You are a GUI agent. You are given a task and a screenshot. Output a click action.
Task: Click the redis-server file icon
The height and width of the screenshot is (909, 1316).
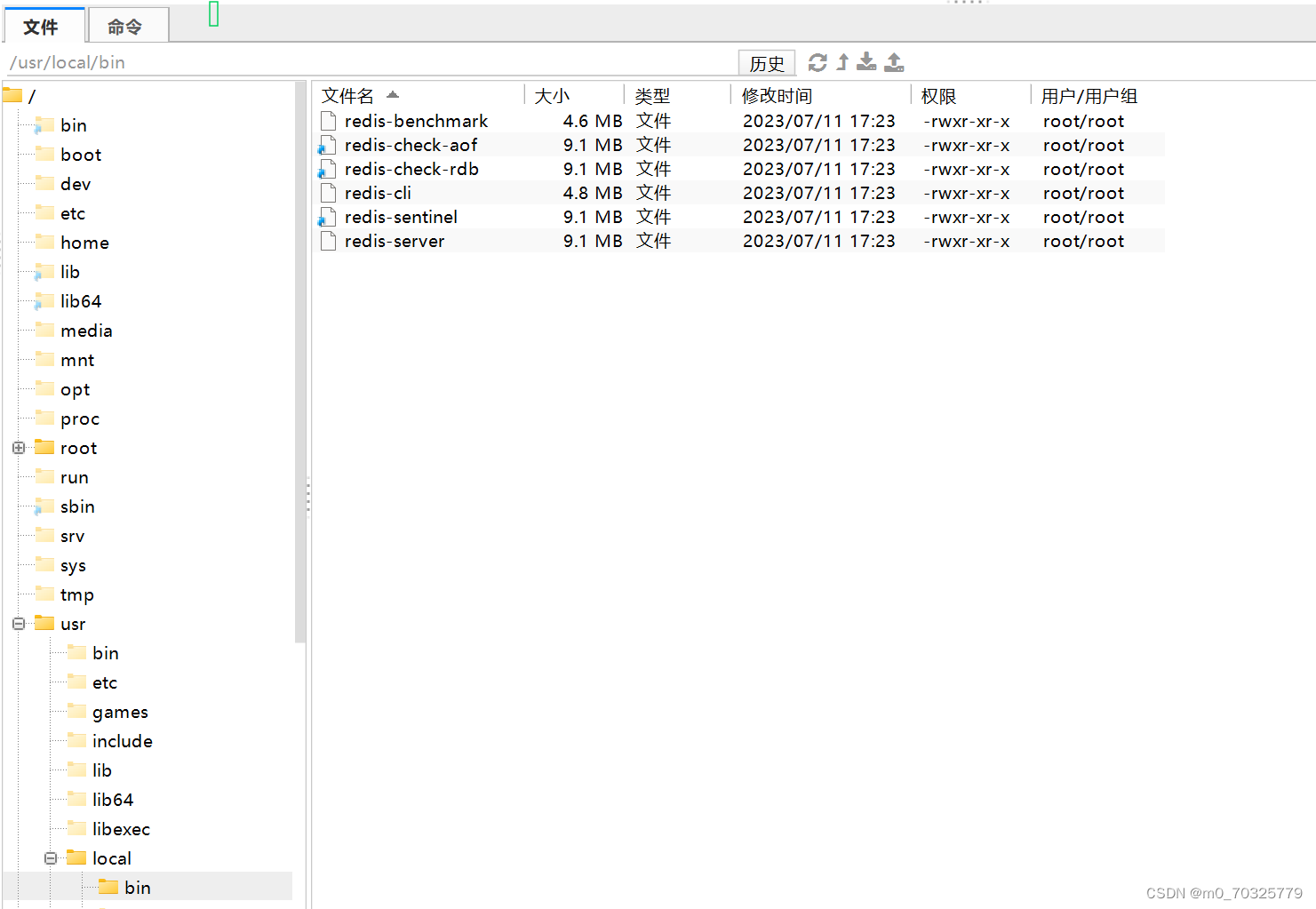(327, 240)
